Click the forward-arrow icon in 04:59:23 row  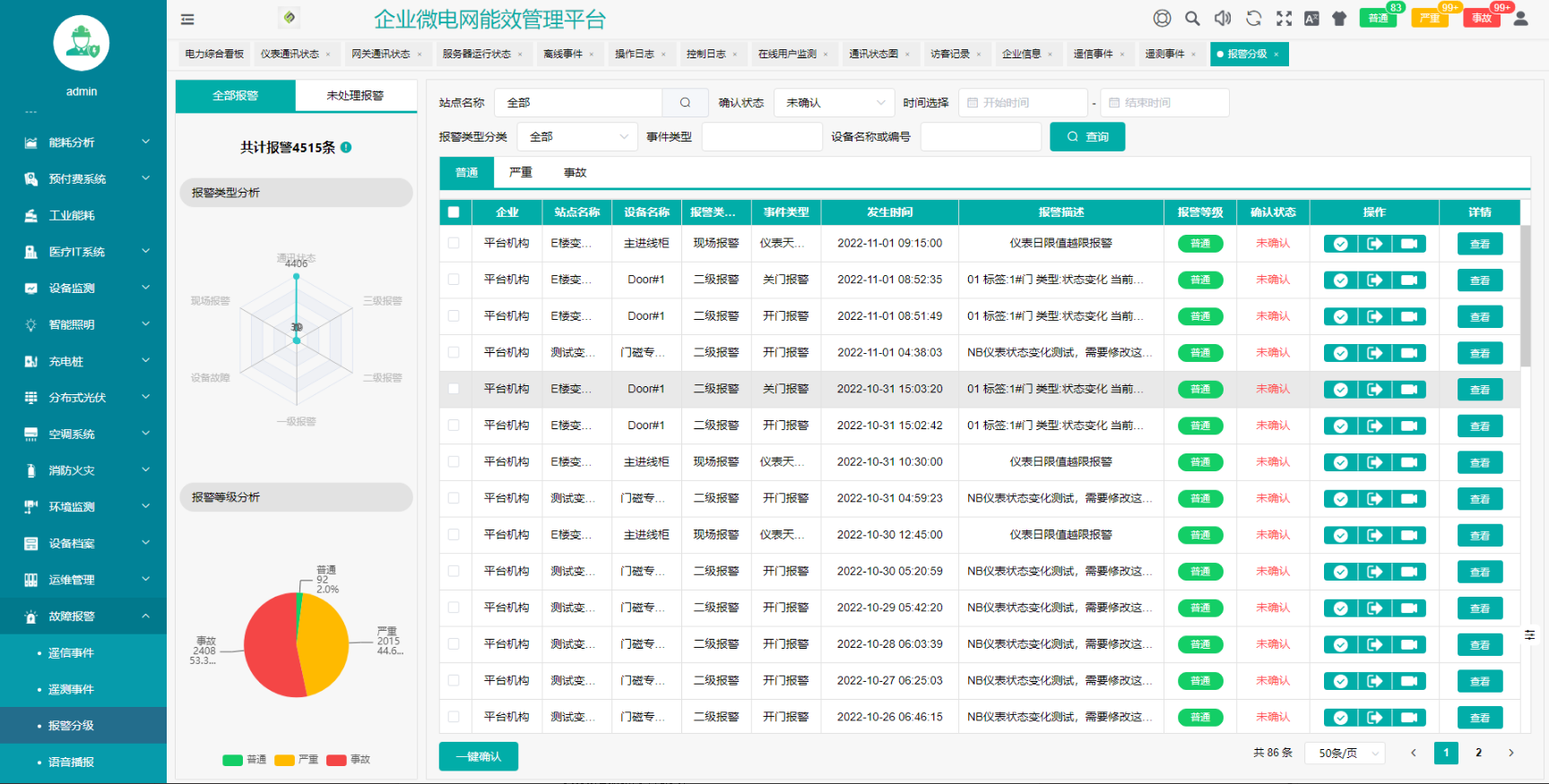[x=1375, y=499]
